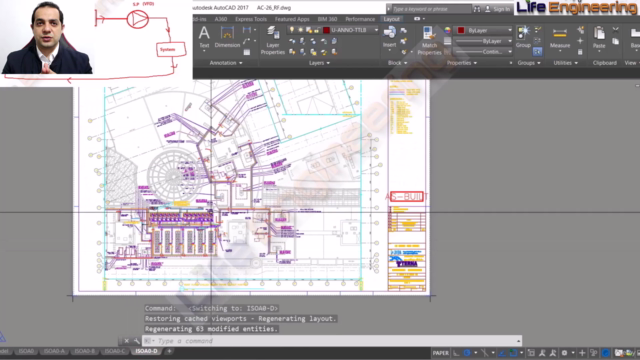Expand the Block panel
Image resolution: width=640 pixels, height=360 pixels.
(x=397, y=63)
